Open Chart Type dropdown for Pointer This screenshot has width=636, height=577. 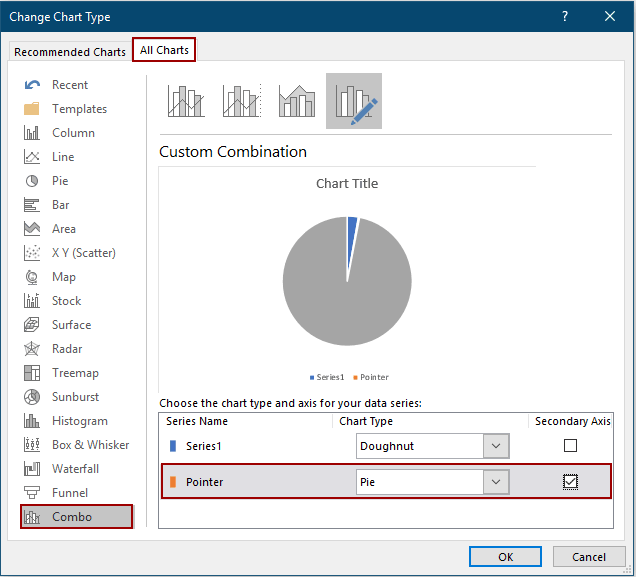tap(496, 482)
